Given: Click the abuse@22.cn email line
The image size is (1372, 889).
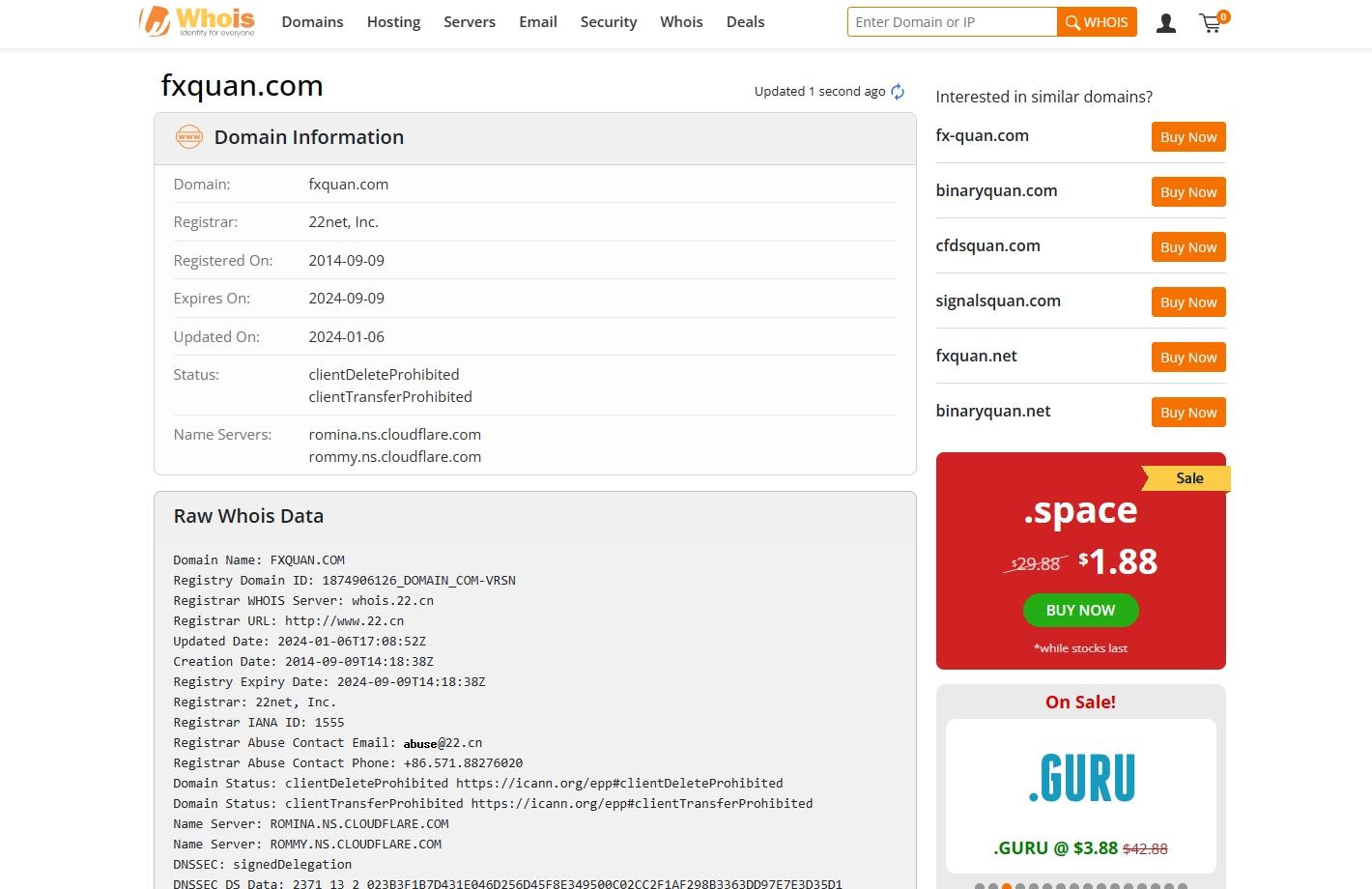Looking at the screenshot, I should 328,743.
